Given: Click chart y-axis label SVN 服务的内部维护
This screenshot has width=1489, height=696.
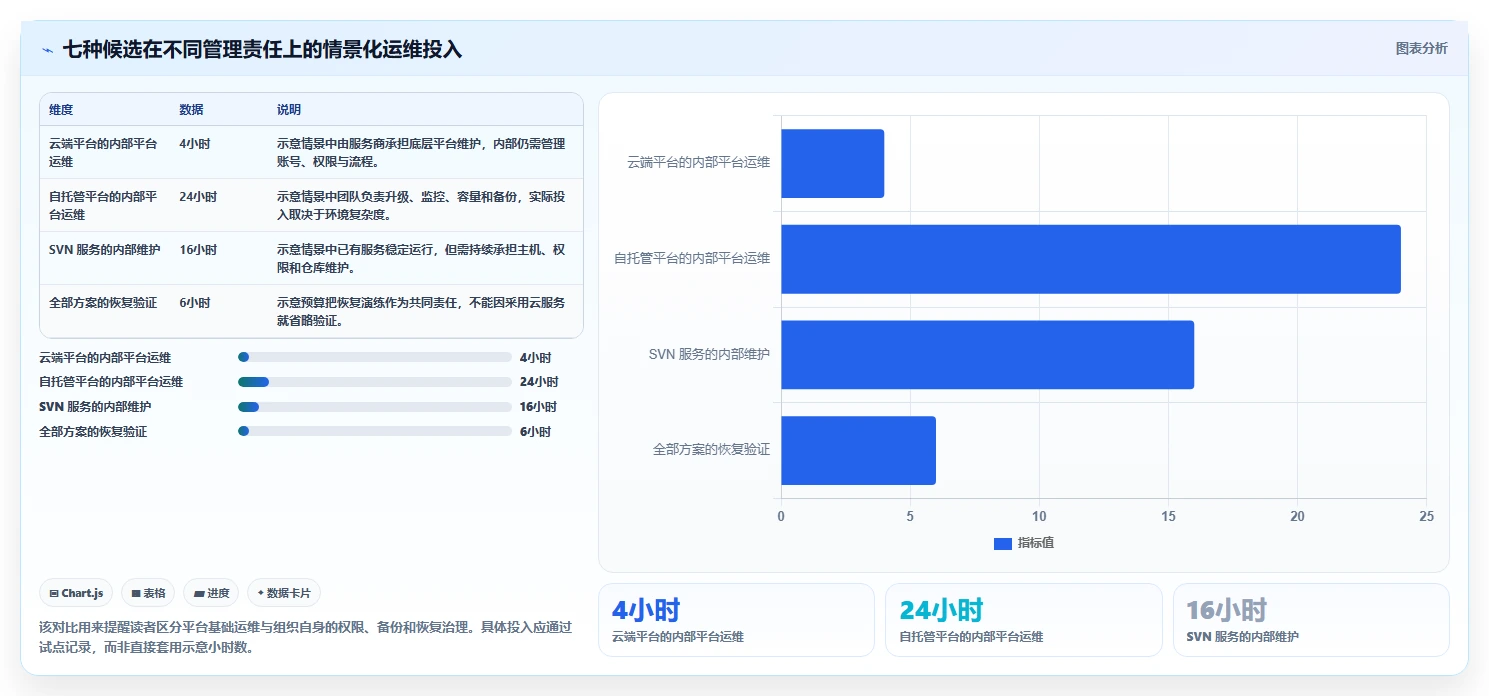Looking at the screenshot, I should click(x=709, y=354).
